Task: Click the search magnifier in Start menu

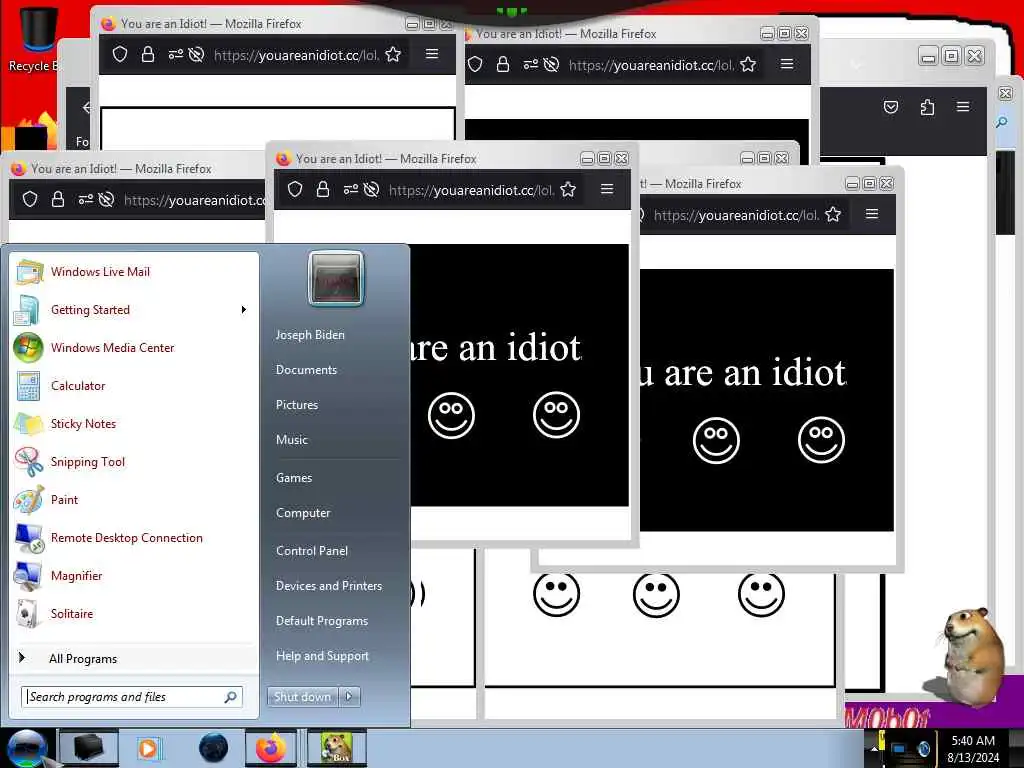Action: (231, 697)
